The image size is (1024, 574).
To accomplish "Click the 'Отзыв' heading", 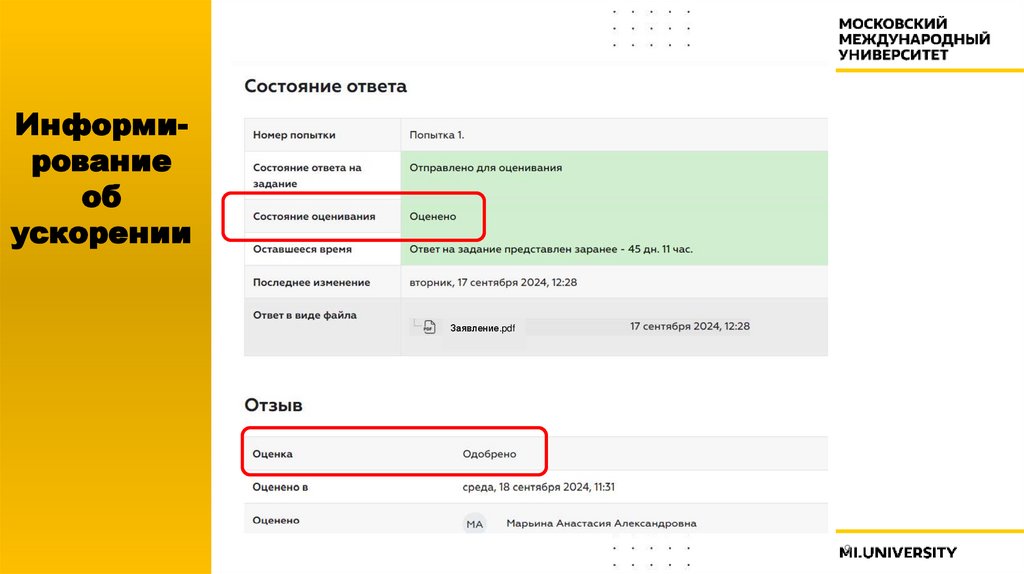I will tap(273, 405).
